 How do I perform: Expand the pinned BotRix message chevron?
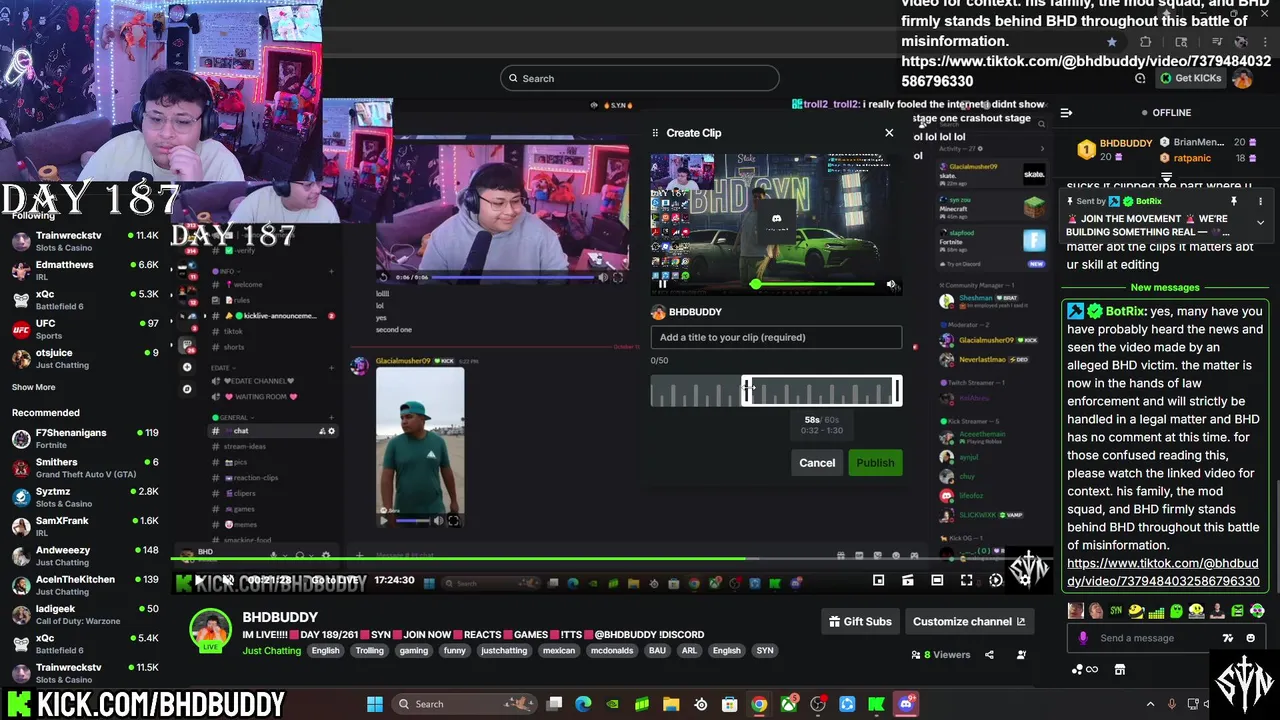[1260, 222]
